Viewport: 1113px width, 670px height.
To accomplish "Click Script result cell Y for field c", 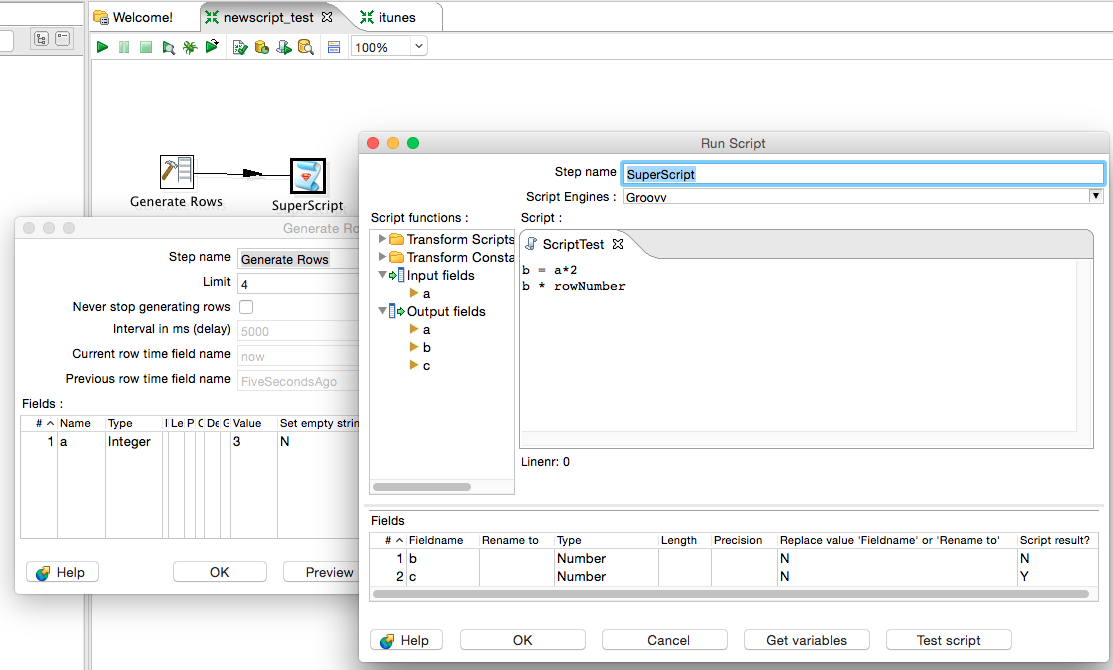I will point(1057,576).
